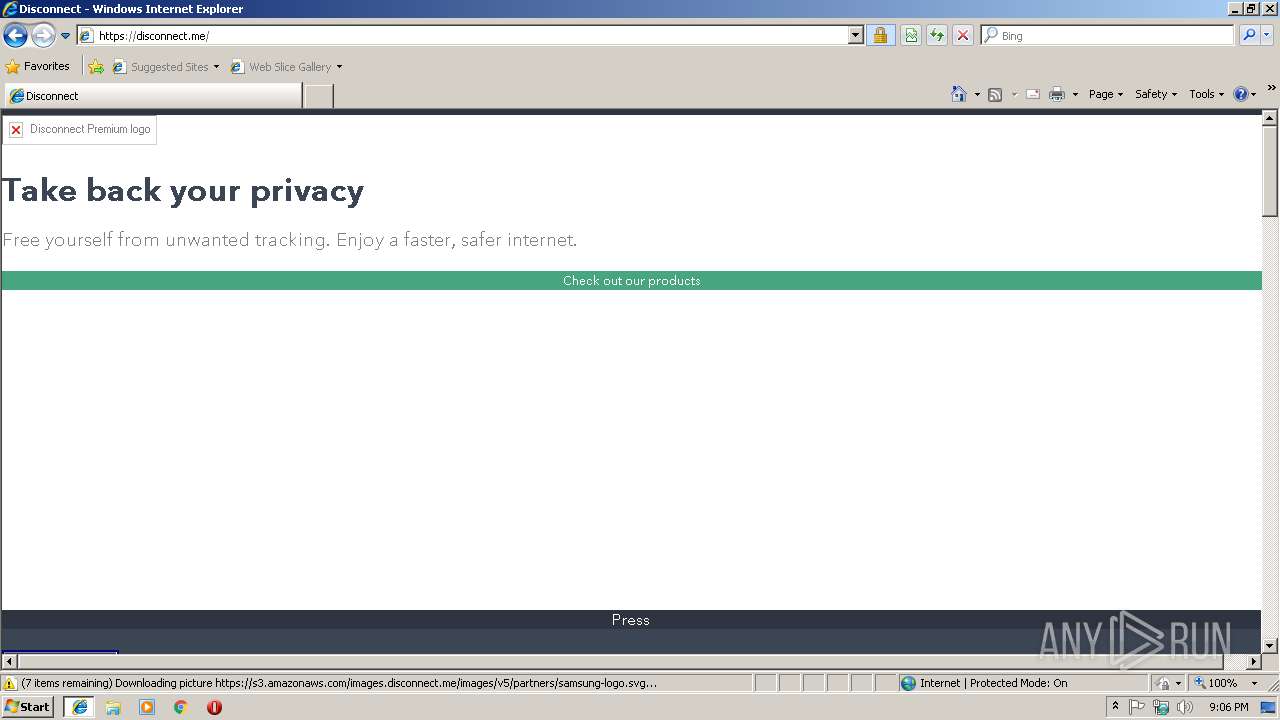Launch Windows Media Player from taskbar
Viewport: 1280px width, 720px height.
[x=147, y=707]
